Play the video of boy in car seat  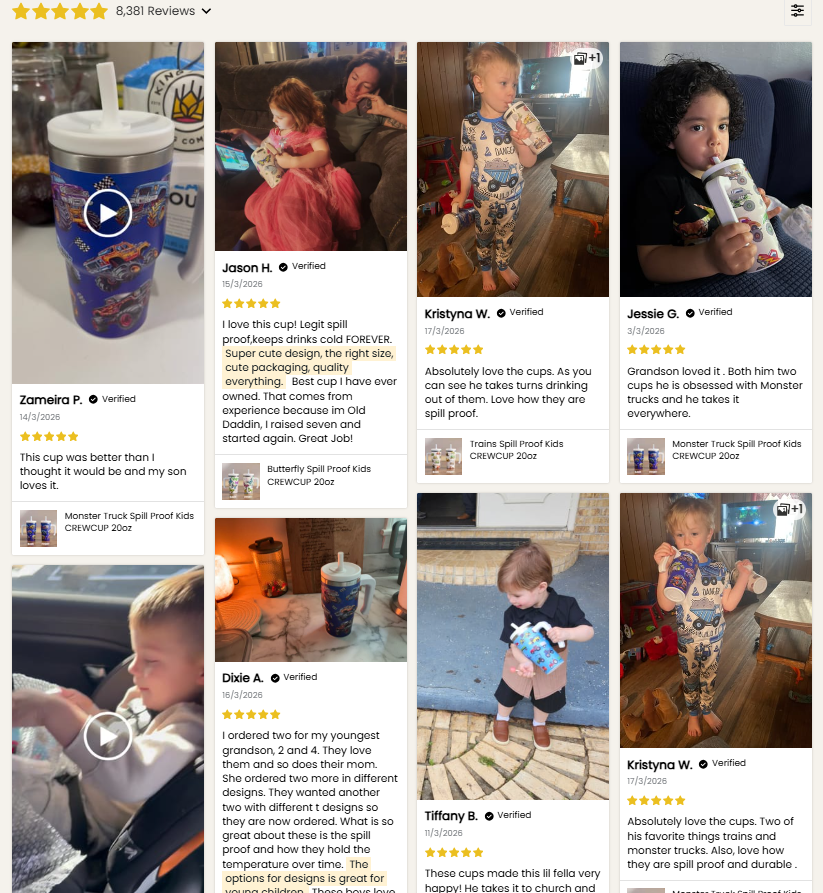coord(108,736)
